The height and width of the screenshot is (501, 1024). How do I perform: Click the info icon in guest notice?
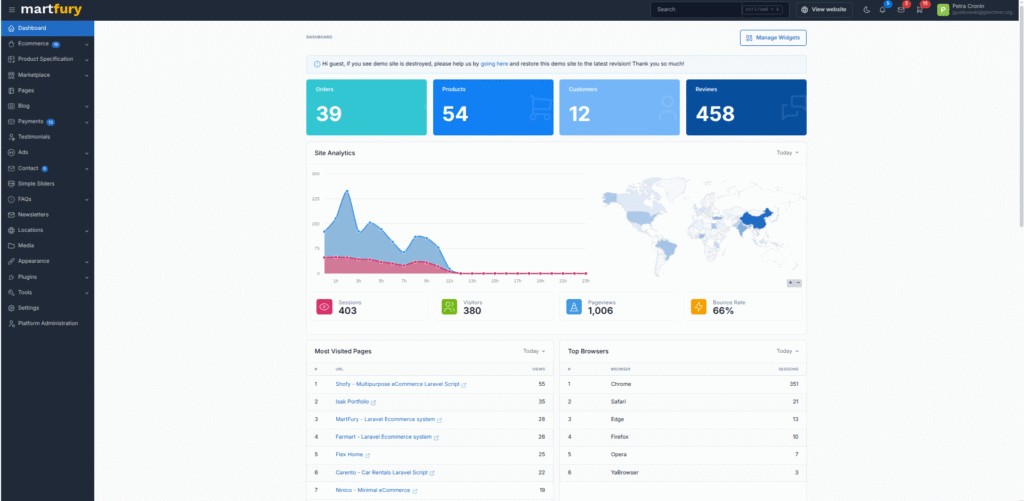[x=317, y=64]
